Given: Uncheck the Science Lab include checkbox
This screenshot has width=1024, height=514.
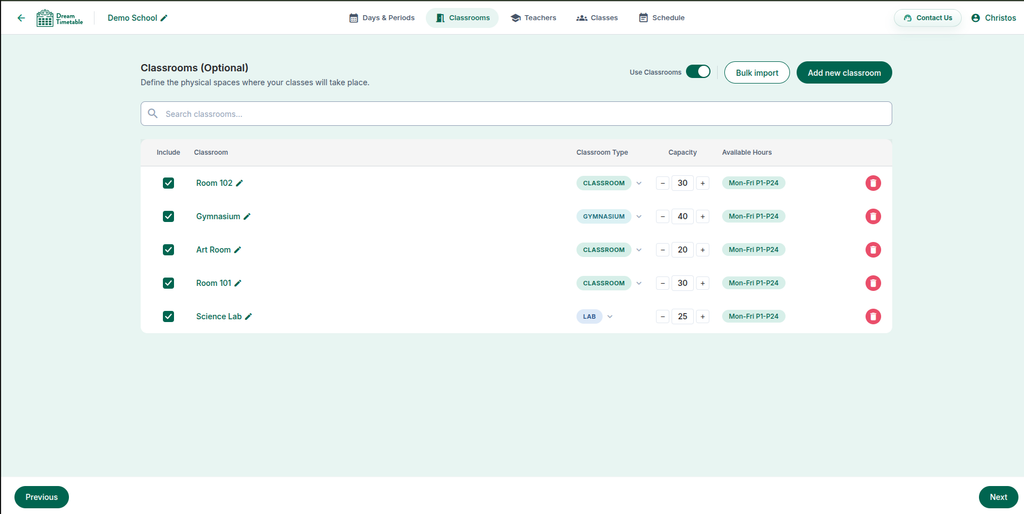Looking at the screenshot, I should (168, 316).
